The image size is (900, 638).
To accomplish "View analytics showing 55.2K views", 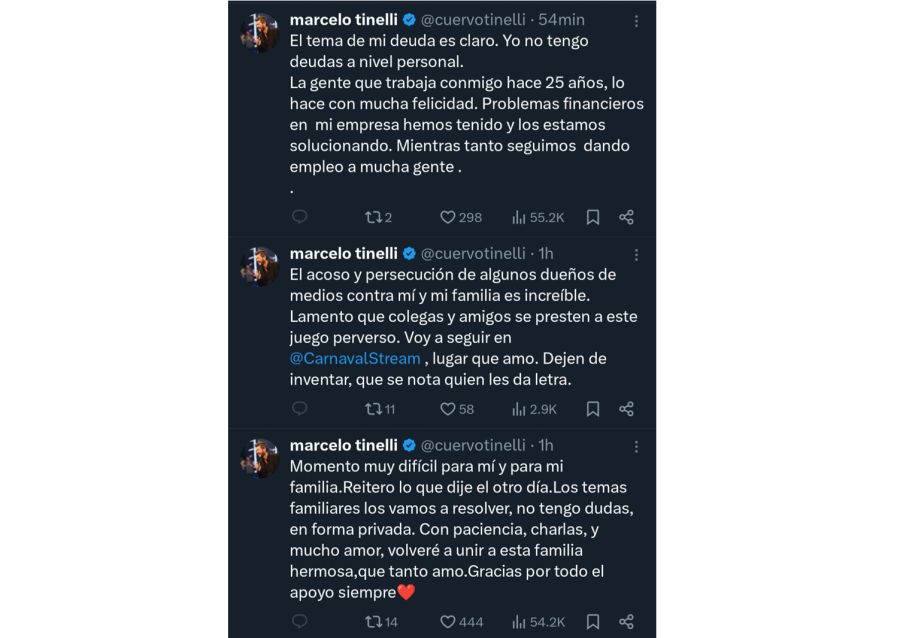I will click(x=517, y=217).
